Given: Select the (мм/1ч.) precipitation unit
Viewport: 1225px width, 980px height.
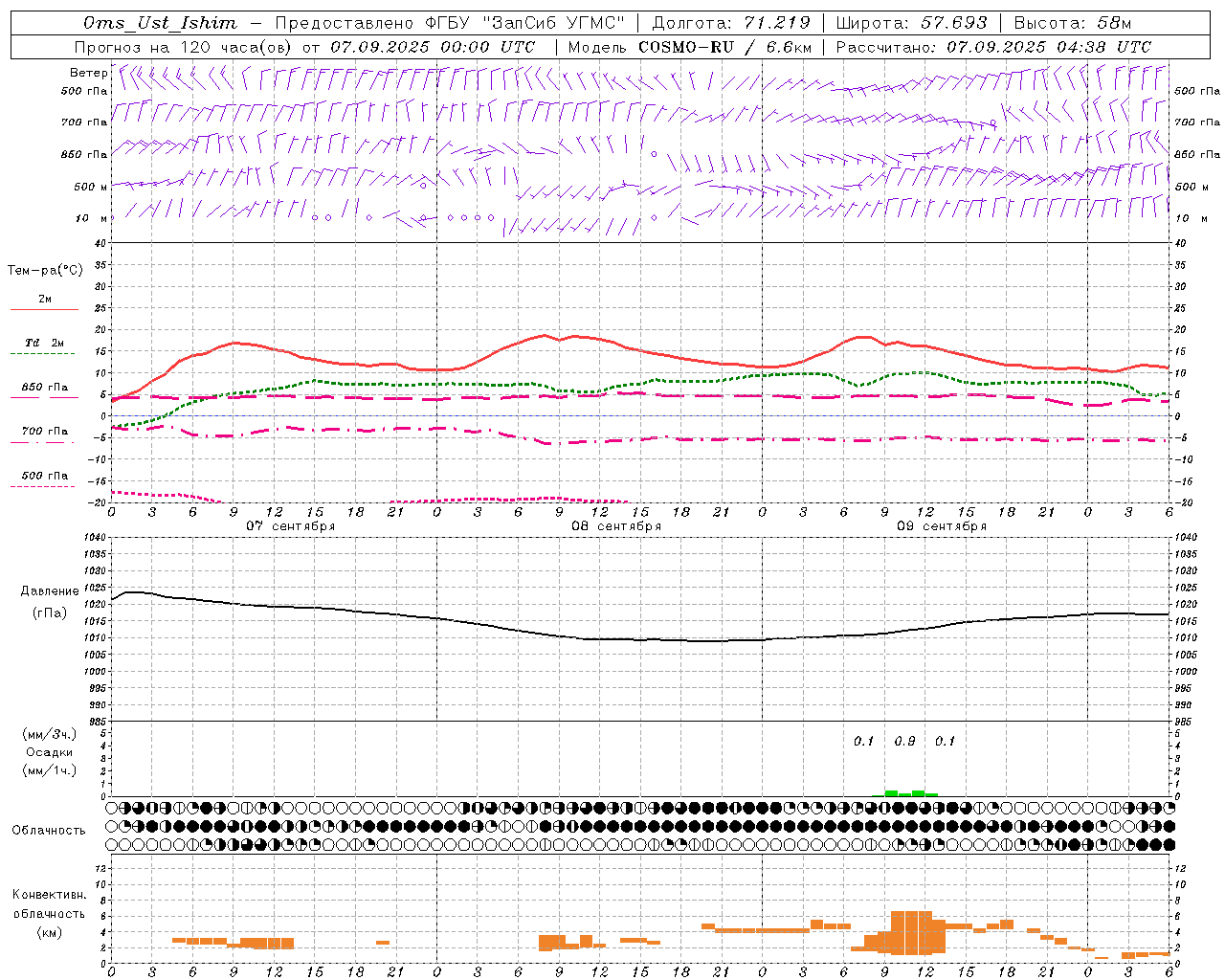Looking at the screenshot, I should pyautogui.click(x=50, y=770).
